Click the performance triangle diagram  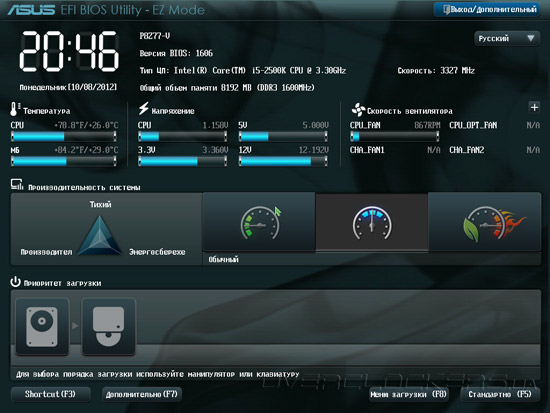click(100, 235)
